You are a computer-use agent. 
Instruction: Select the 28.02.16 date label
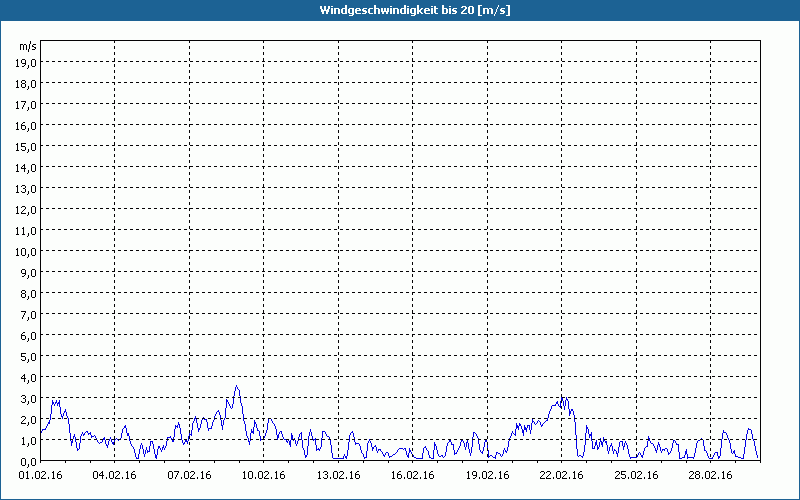[711, 476]
